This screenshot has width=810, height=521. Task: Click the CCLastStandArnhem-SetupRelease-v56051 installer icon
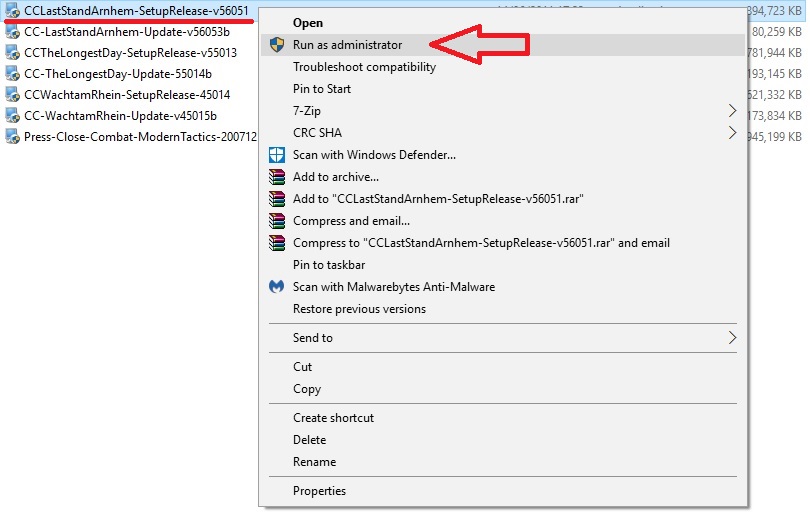pyautogui.click(x=12, y=10)
